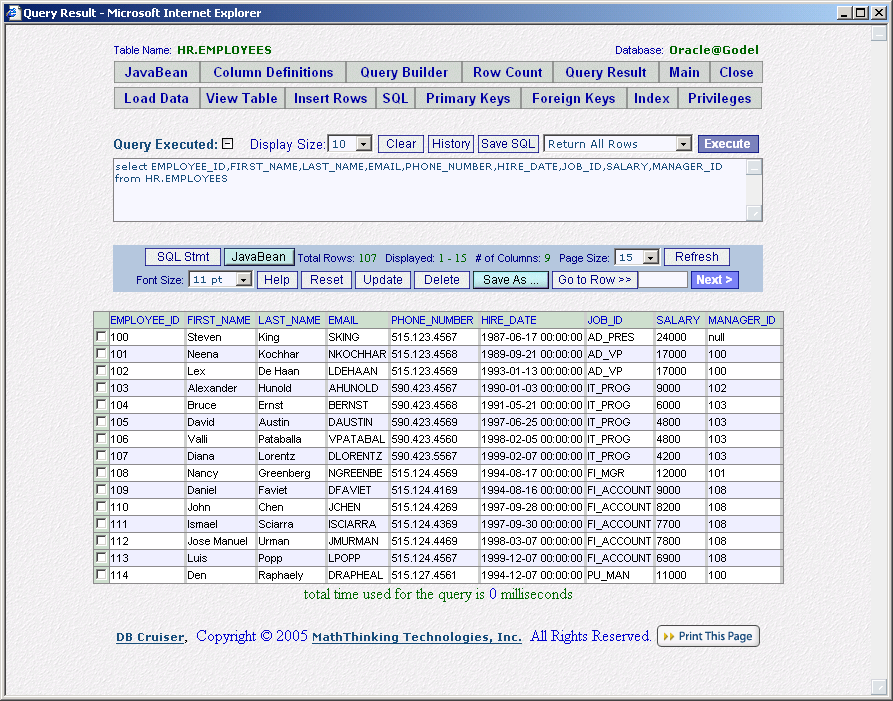
Task: Mark the checkbox for employee 104 Bruce
Action: pos(101,405)
